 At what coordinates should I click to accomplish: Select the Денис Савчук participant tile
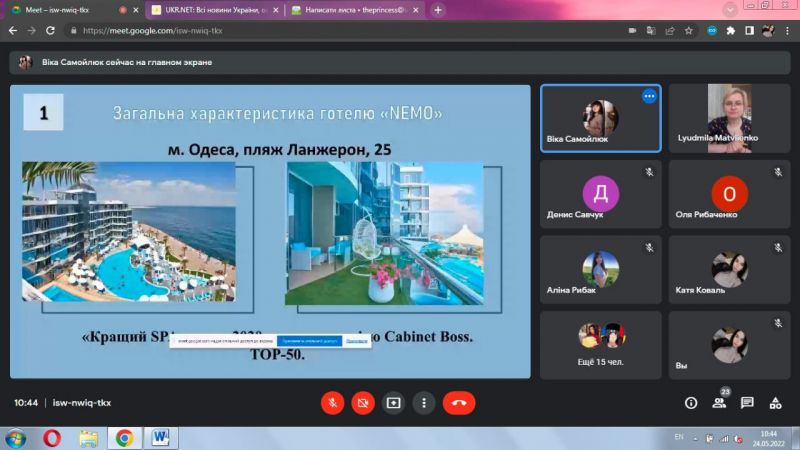click(601, 194)
